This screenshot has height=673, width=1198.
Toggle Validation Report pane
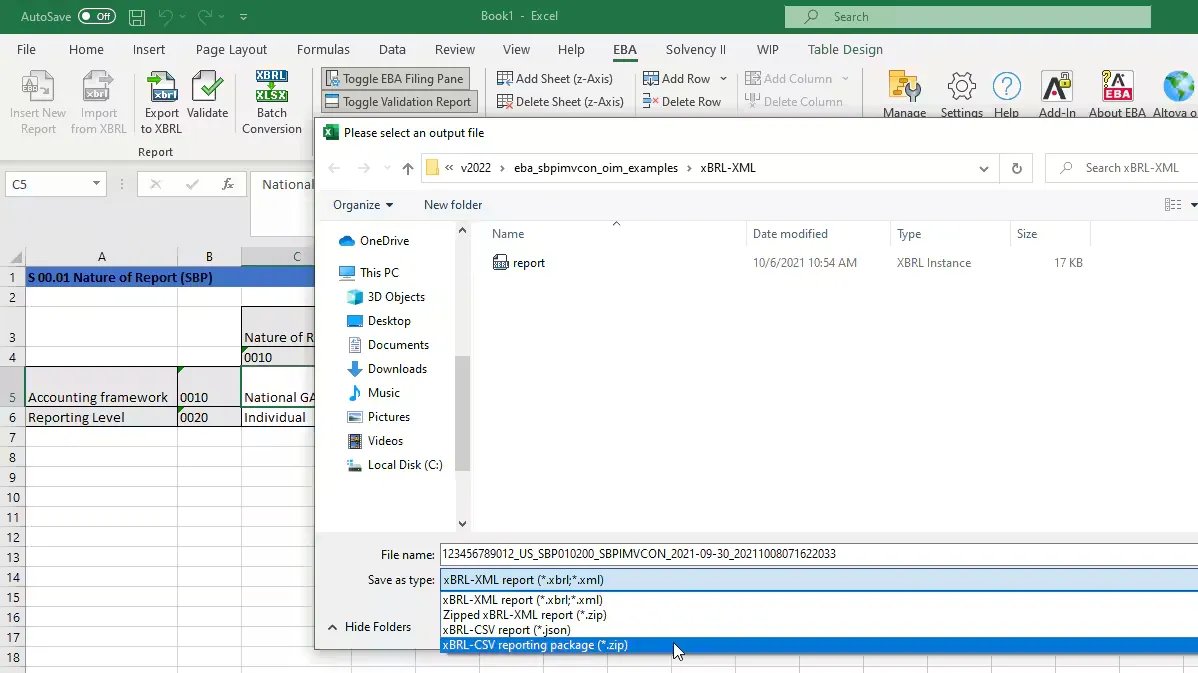pos(397,102)
